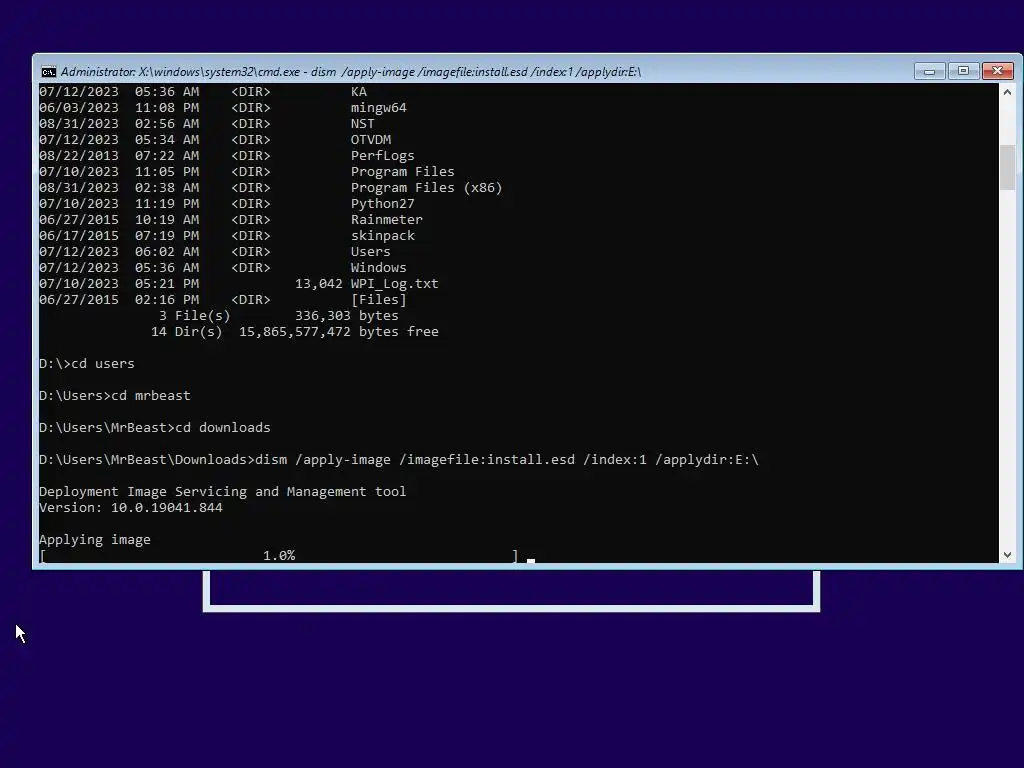Click the scrollbar up arrow

pyautogui.click(x=1007, y=92)
